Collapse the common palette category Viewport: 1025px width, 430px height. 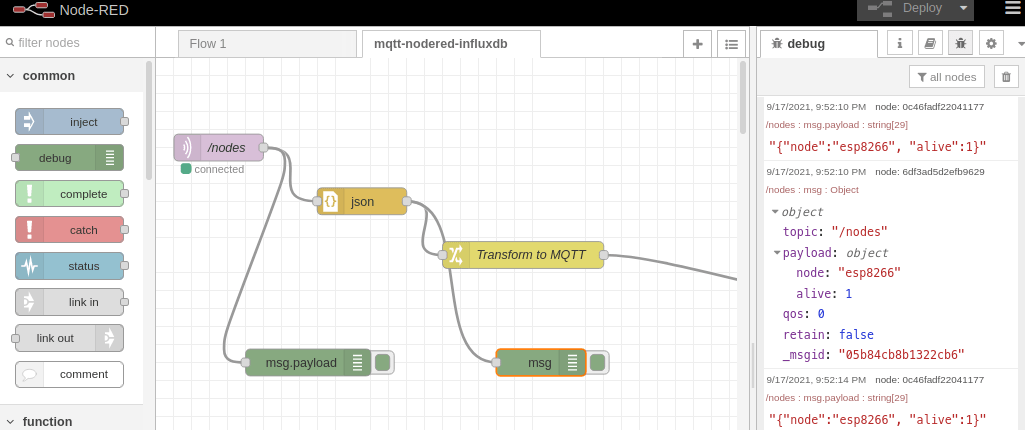pyautogui.click(x=10, y=75)
